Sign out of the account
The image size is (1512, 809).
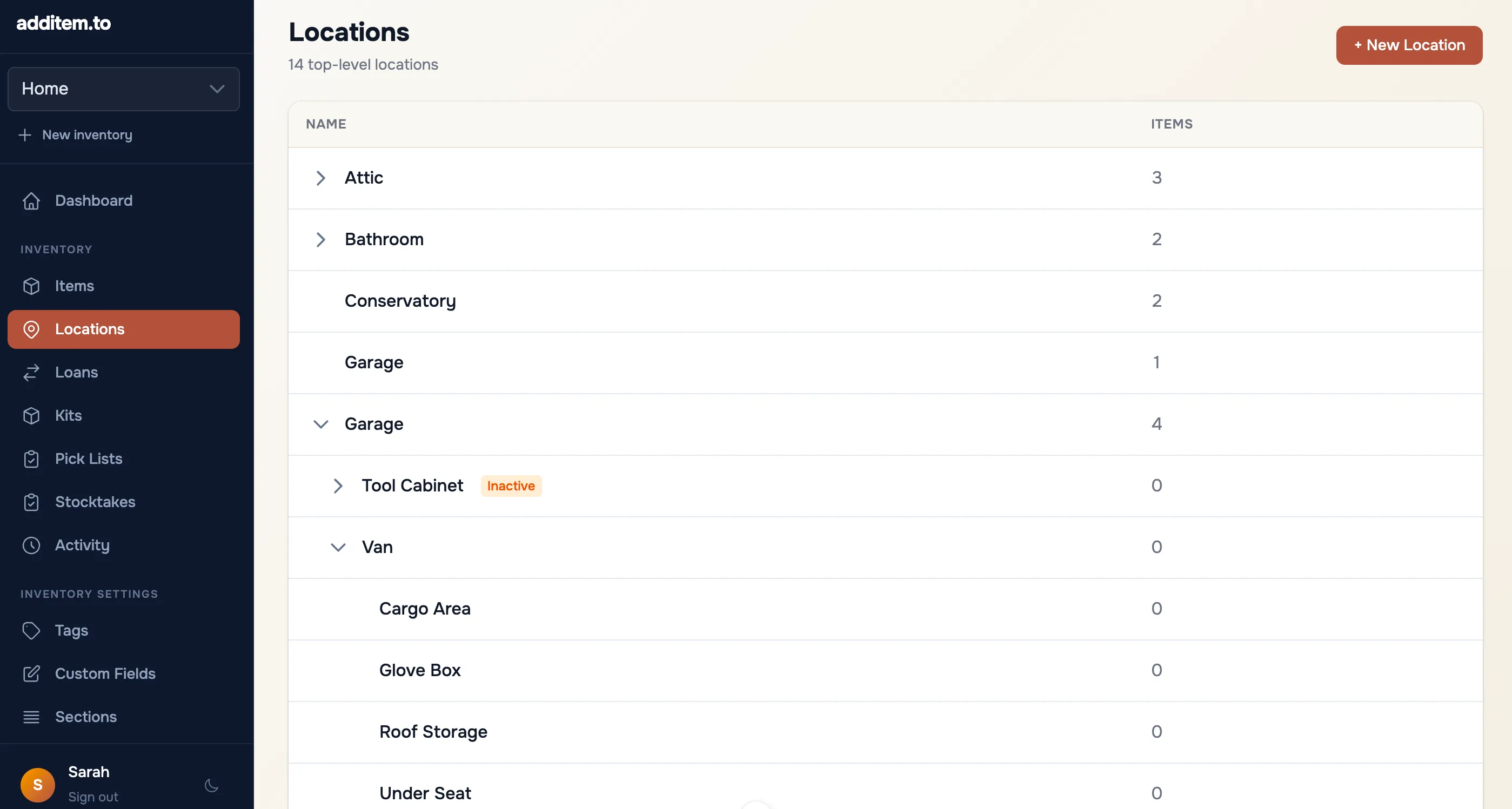click(93, 797)
